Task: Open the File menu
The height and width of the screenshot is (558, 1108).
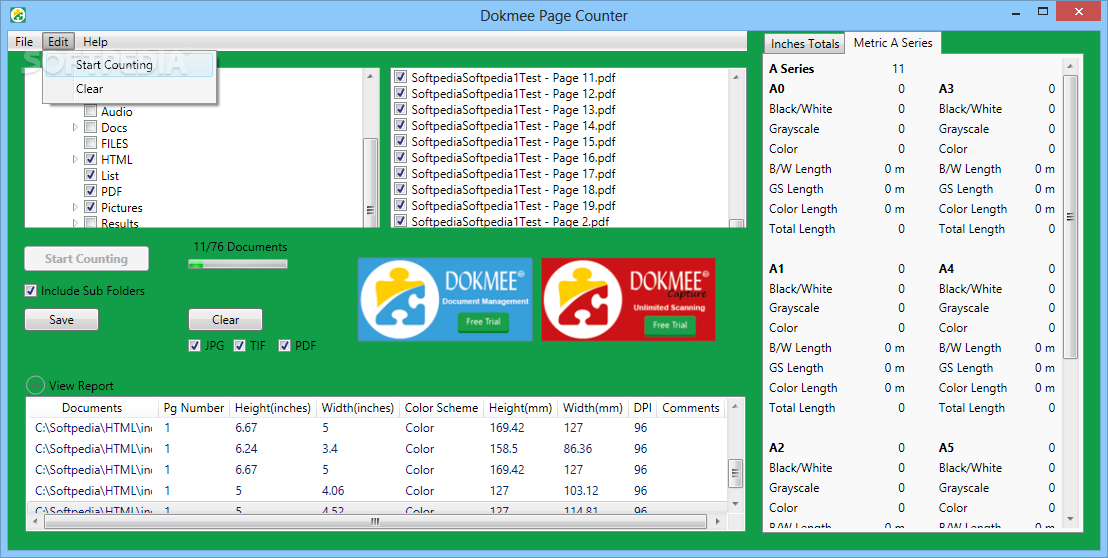Action: (24, 42)
